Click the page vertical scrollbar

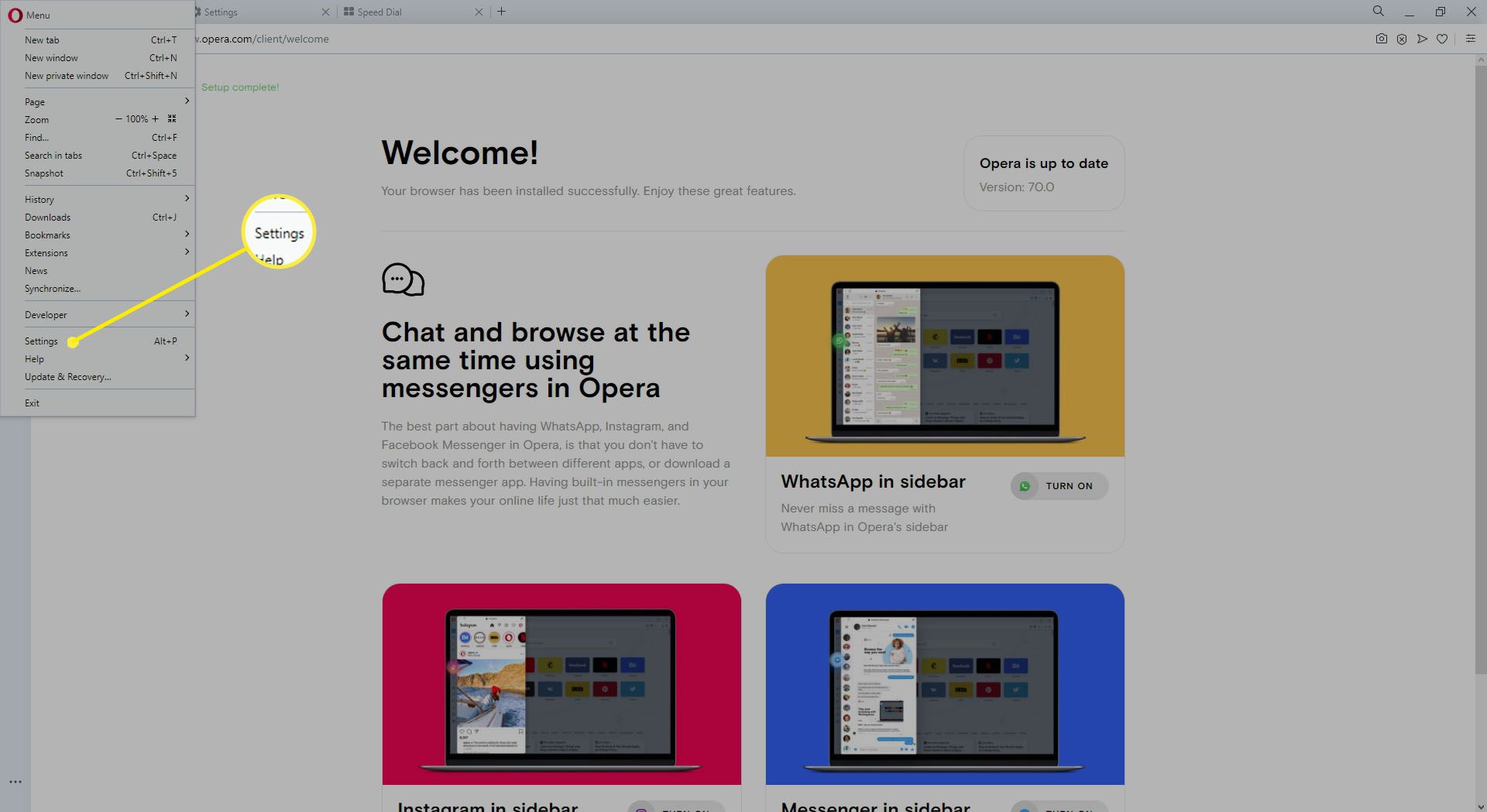tap(1480, 372)
